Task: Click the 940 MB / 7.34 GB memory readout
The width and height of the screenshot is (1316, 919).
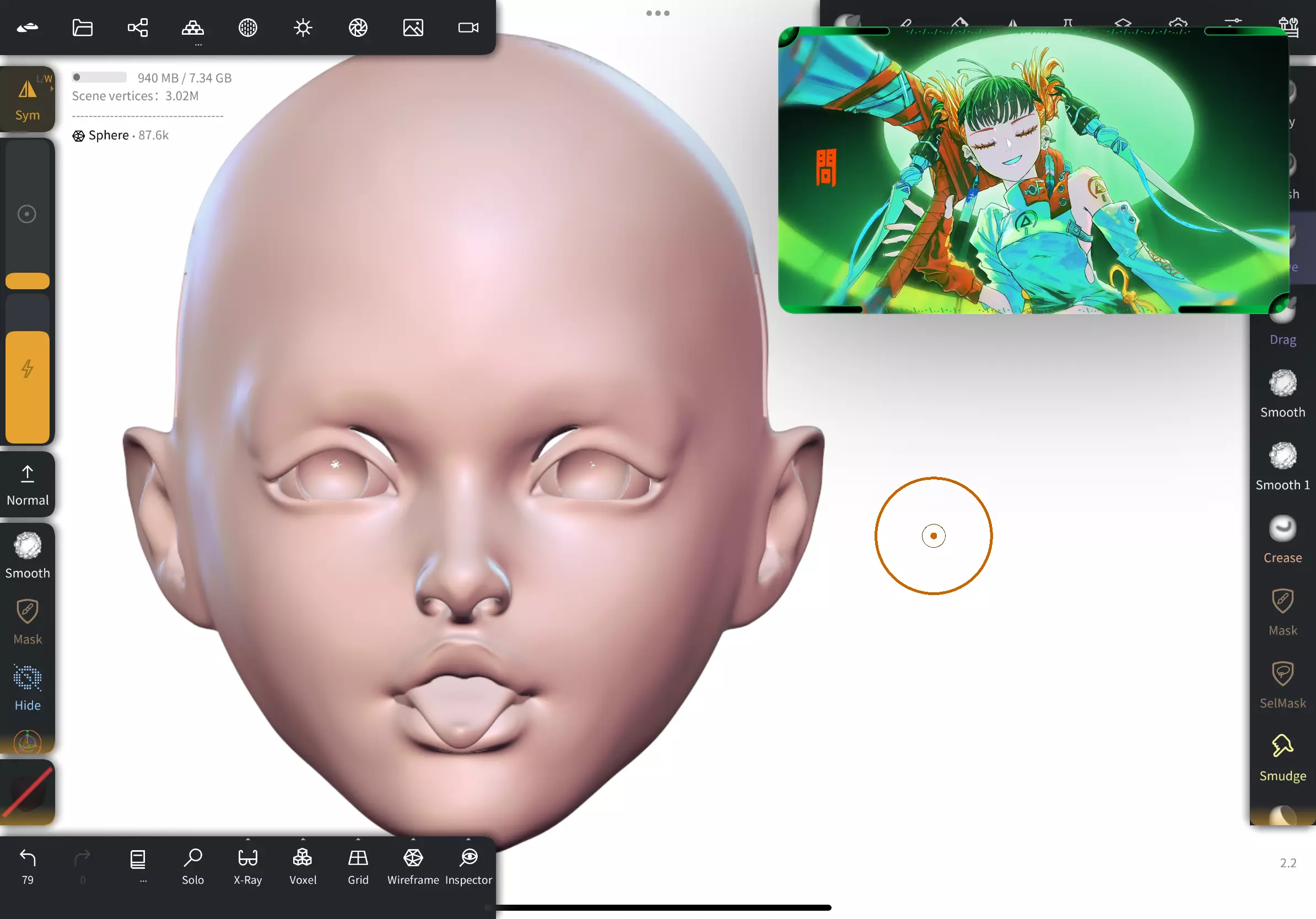Action: [x=185, y=78]
